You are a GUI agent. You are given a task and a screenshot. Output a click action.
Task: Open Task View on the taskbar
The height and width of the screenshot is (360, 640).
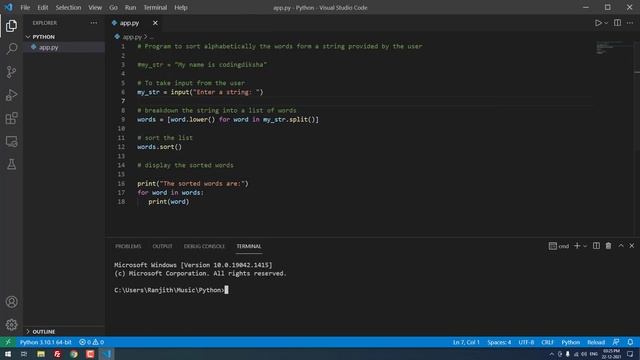[x=24, y=354]
